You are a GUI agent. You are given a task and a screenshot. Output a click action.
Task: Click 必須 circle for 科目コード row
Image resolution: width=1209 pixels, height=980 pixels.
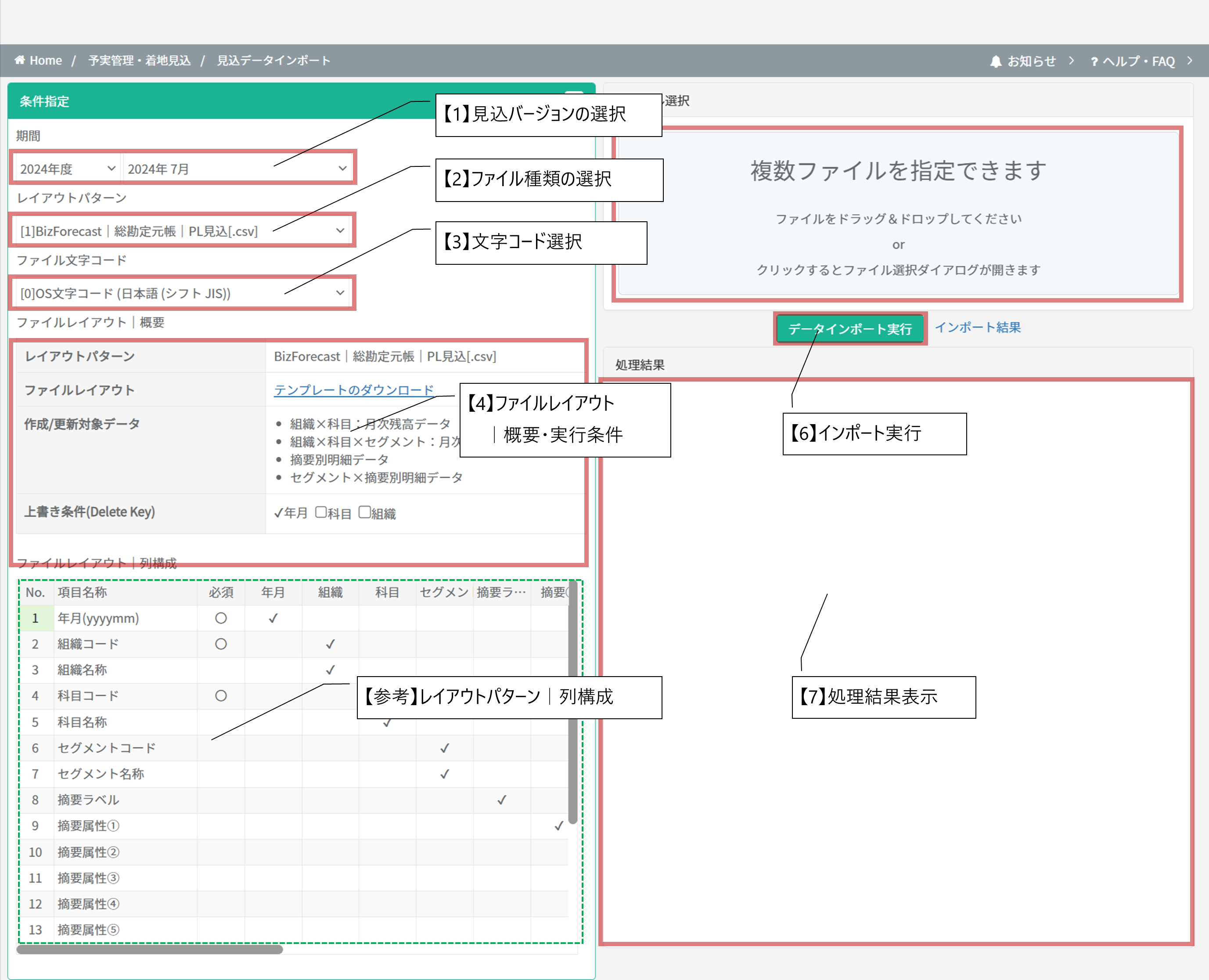(221, 696)
